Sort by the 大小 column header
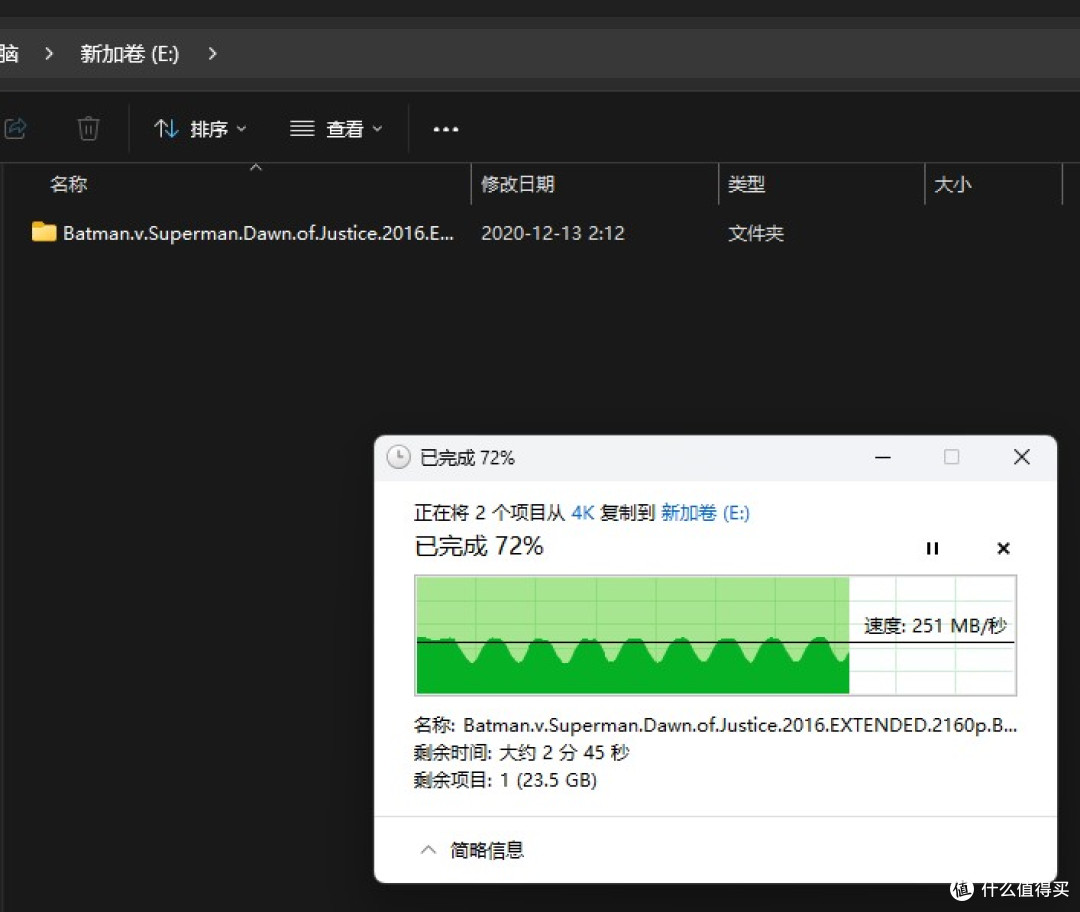 [x=953, y=185]
